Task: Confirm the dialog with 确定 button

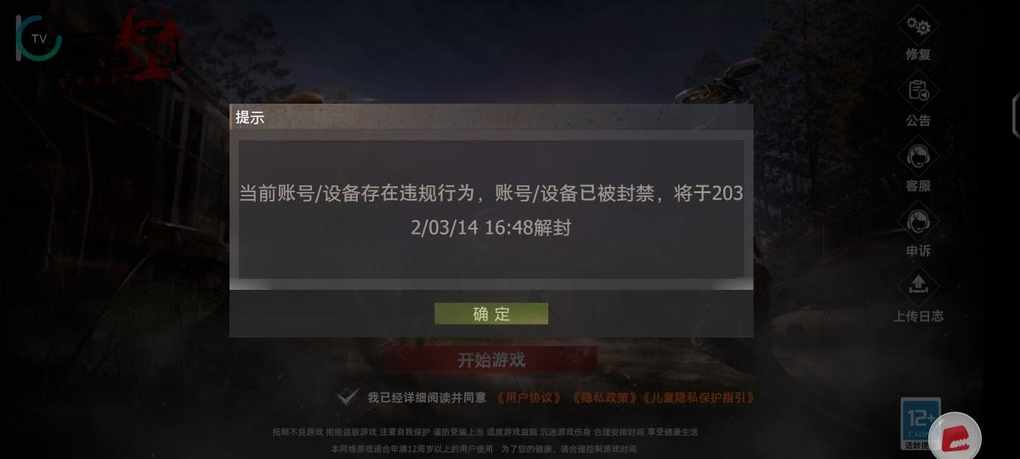Action: tap(491, 314)
